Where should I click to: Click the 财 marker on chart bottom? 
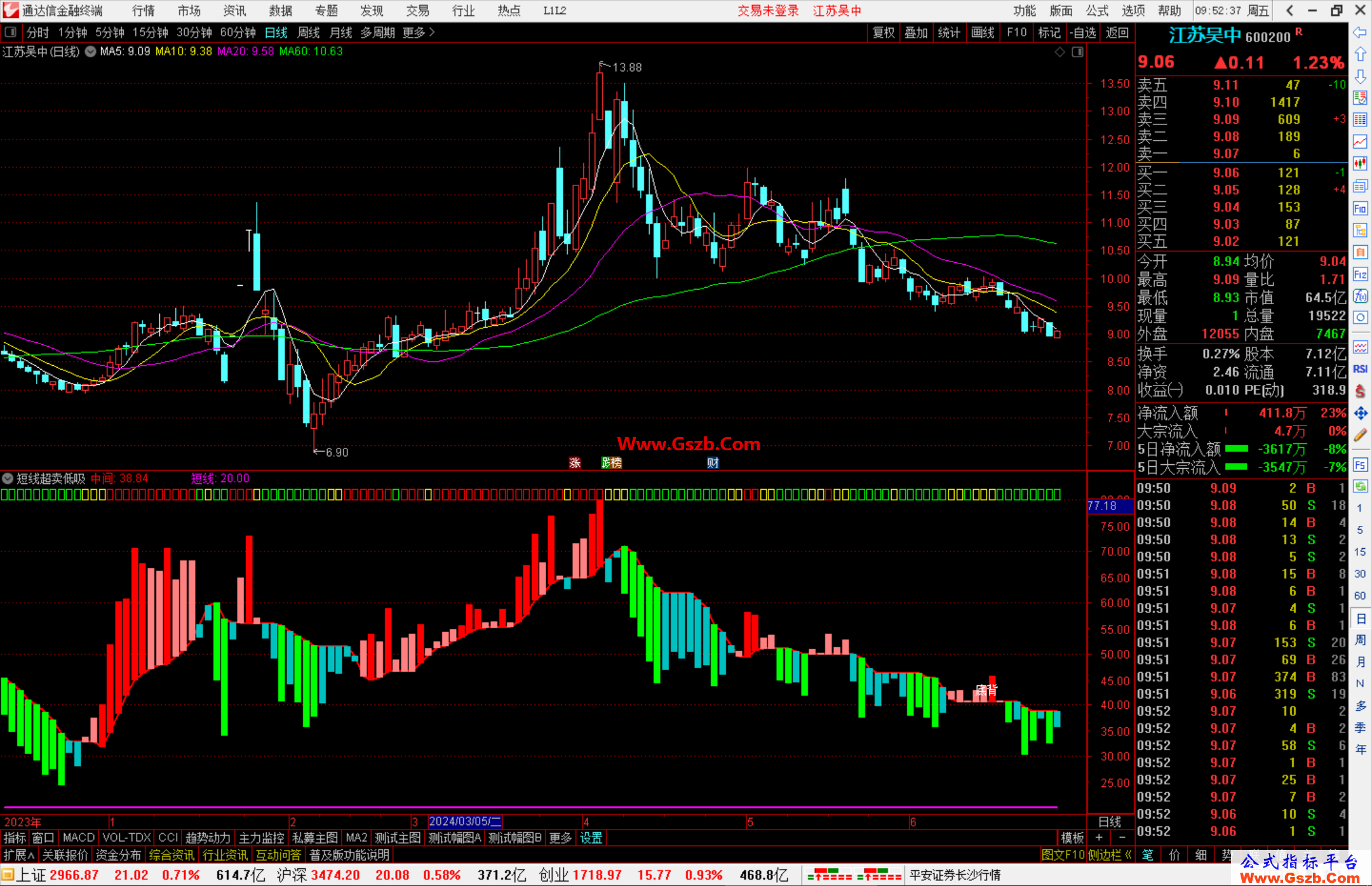[713, 463]
